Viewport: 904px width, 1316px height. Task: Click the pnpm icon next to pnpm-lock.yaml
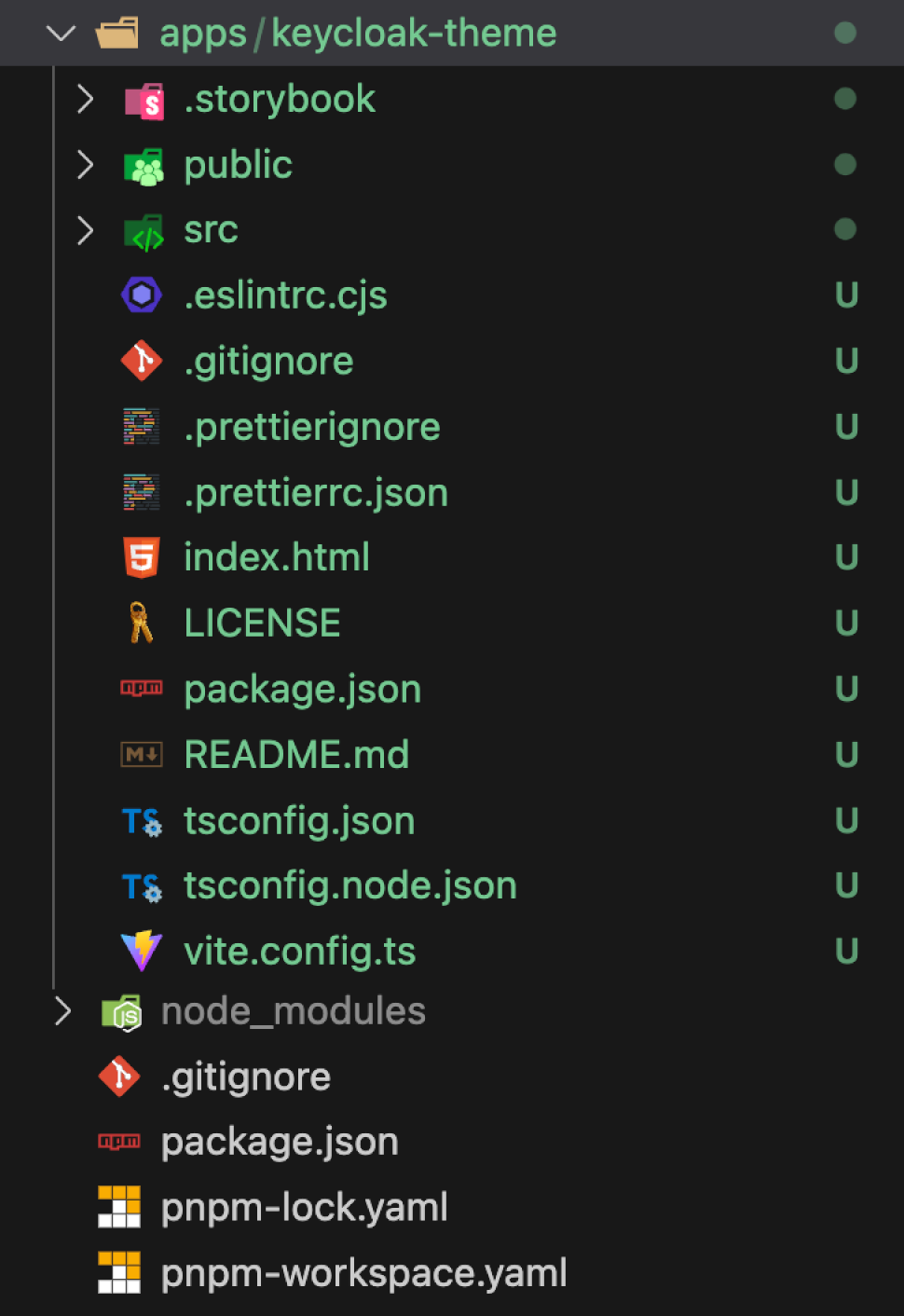[119, 1207]
